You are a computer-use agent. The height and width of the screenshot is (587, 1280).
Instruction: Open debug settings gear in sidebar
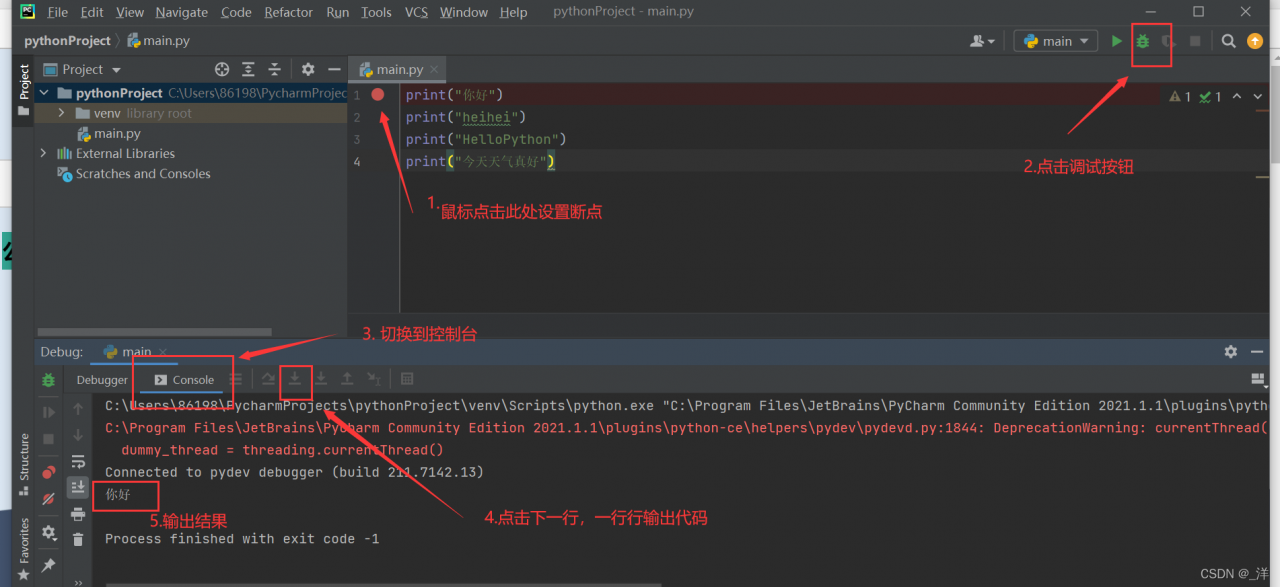[x=48, y=533]
